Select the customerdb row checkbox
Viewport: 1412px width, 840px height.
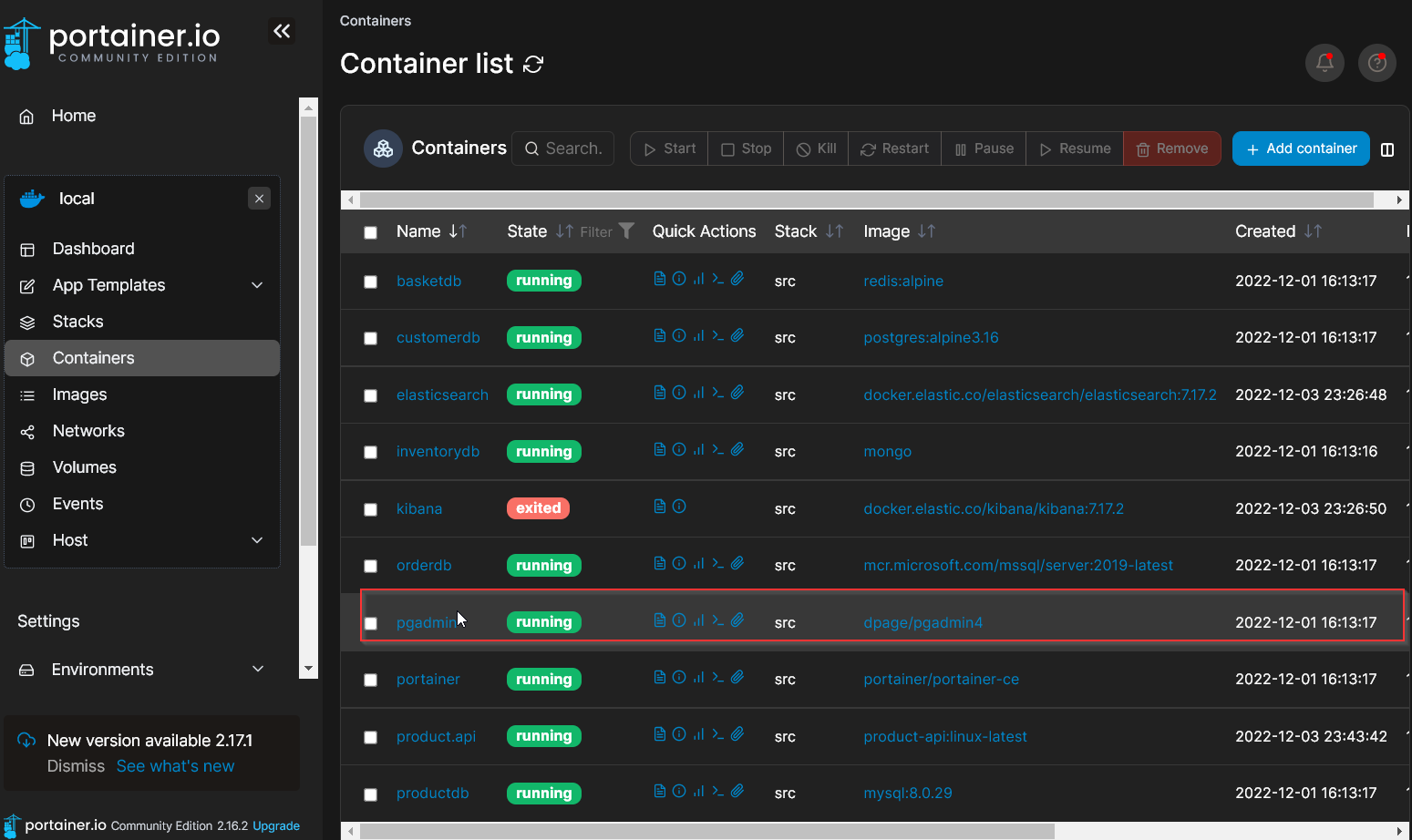[370, 338]
